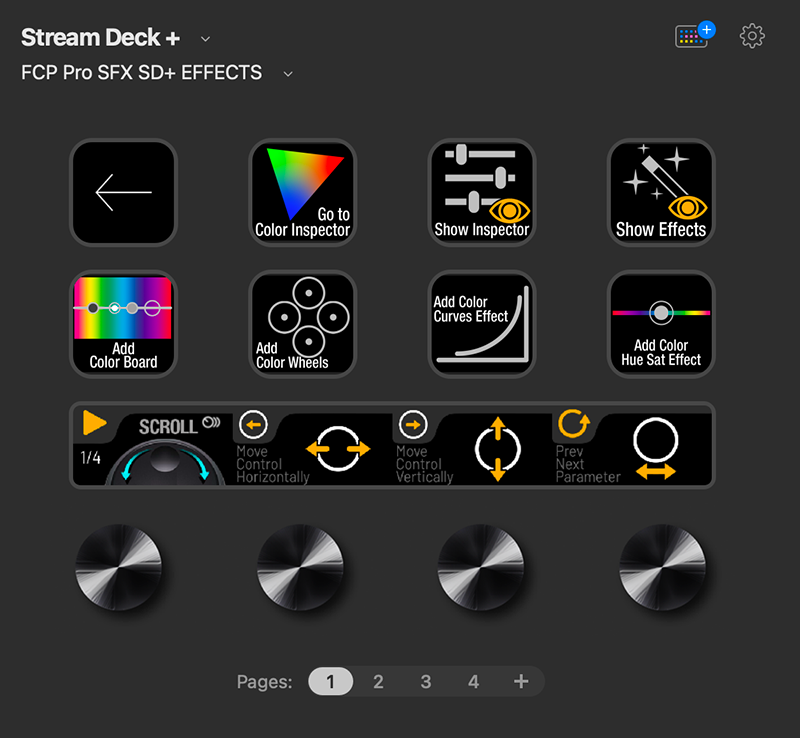The width and height of the screenshot is (800, 738).
Task: Open the Stream Deck device selector icon
Action: click(691, 35)
